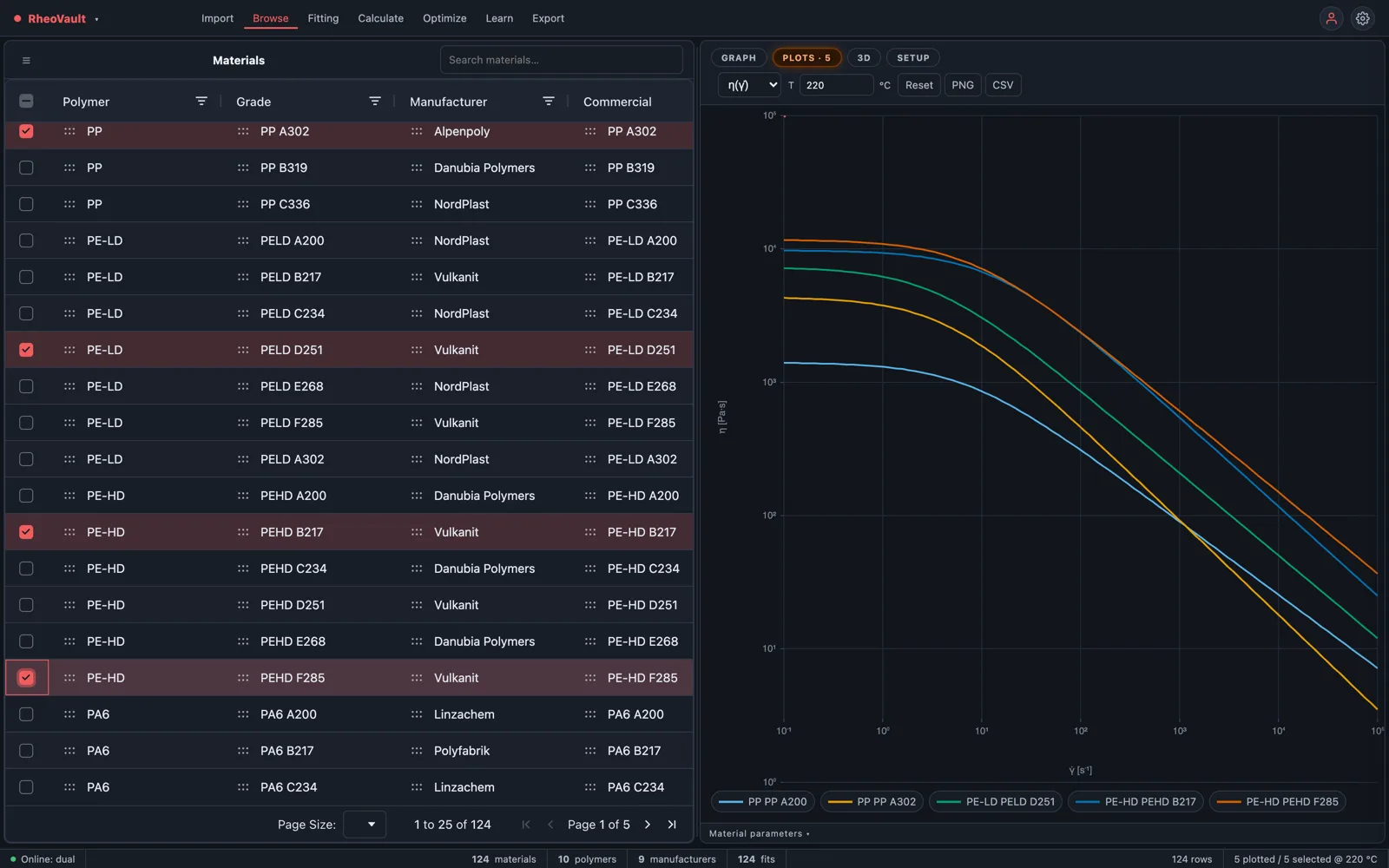Check the PA6 A200 row checkbox
Image resolution: width=1389 pixels, height=868 pixels.
26,714
